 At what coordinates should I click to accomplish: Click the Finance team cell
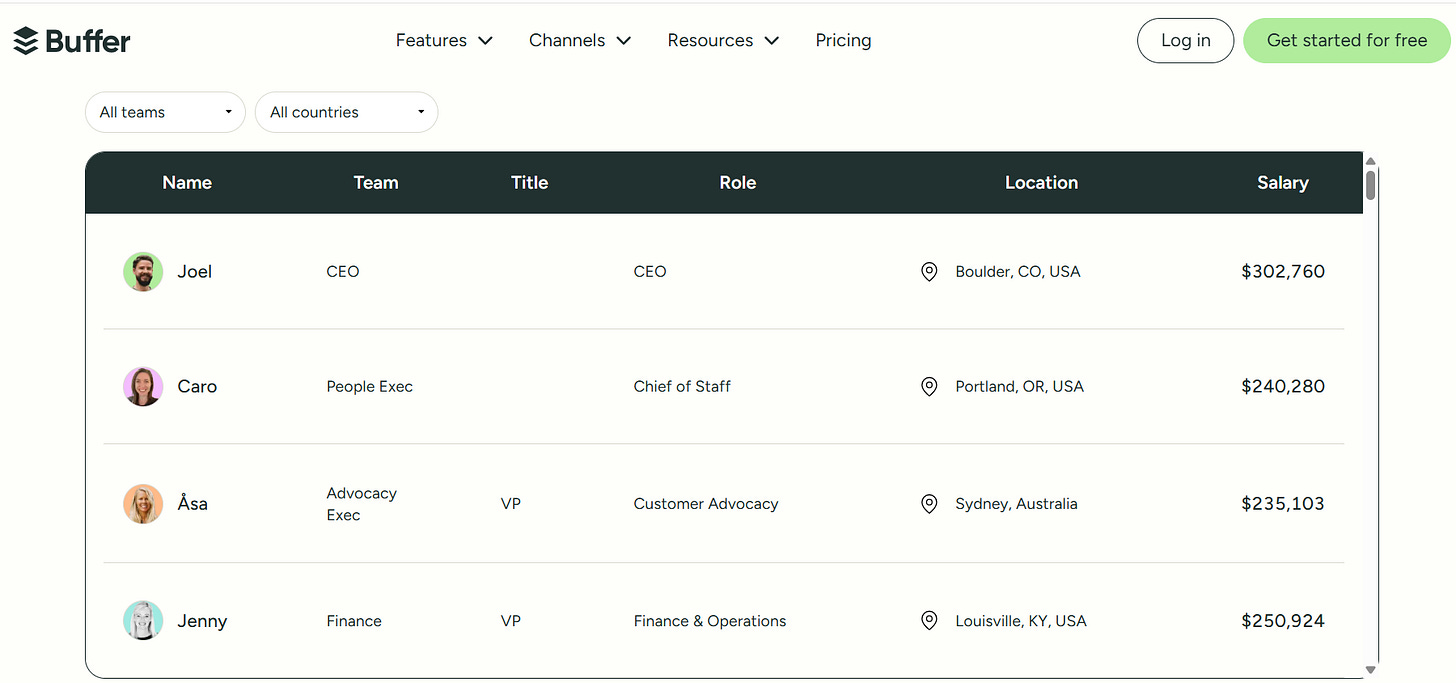354,621
